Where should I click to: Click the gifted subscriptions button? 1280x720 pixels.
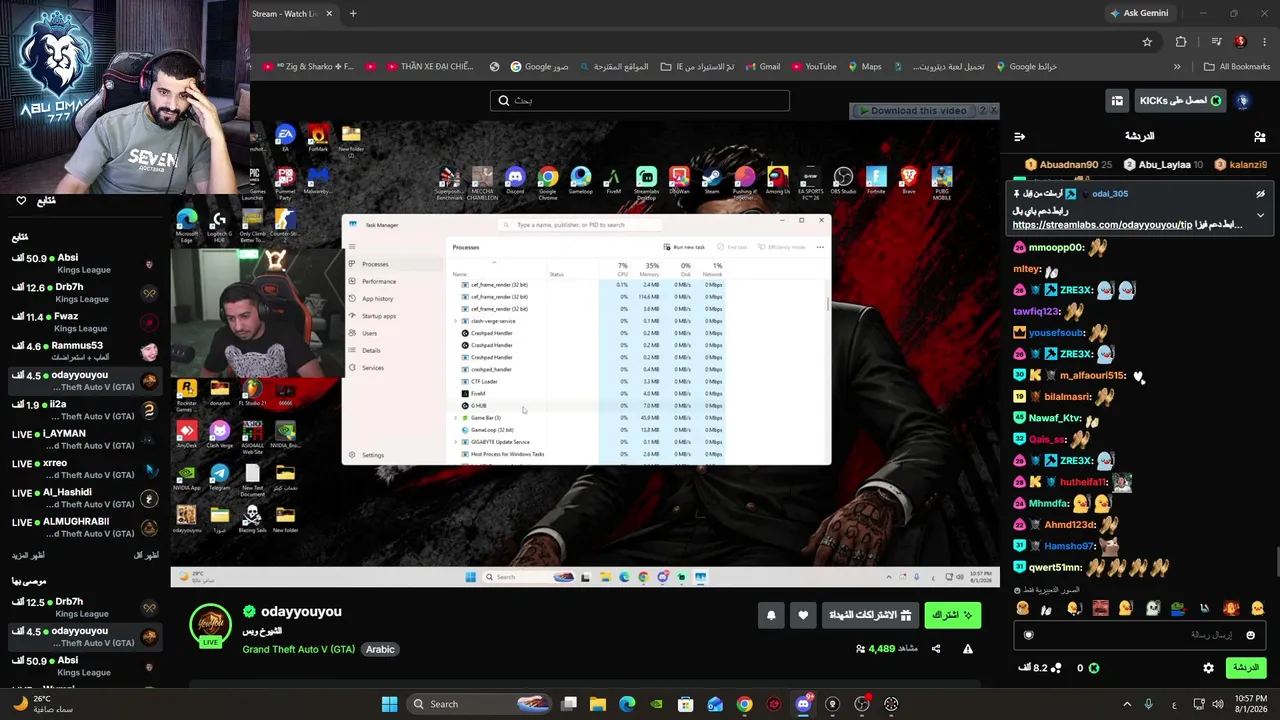870,616
